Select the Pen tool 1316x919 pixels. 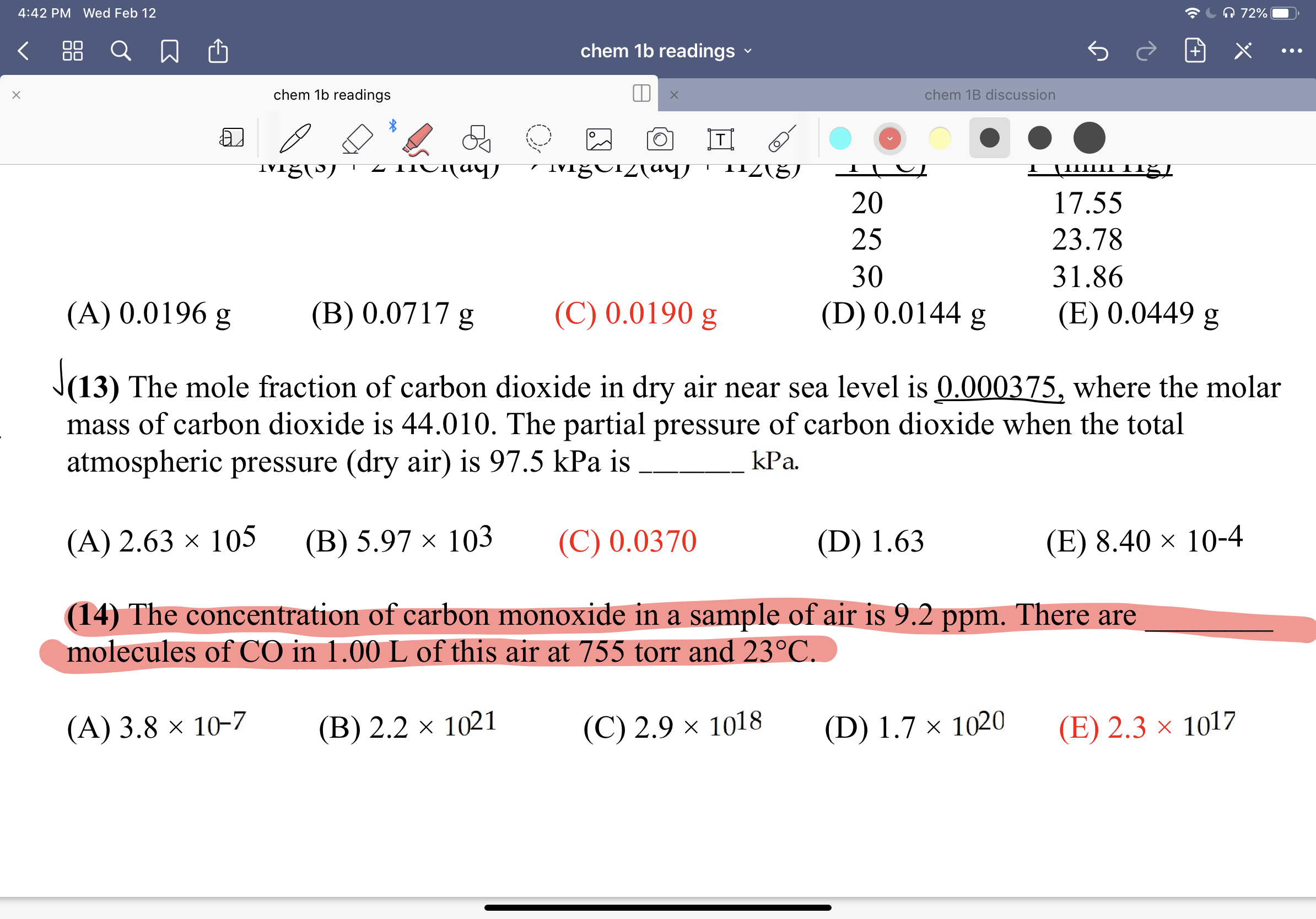[x=295, y=138]
